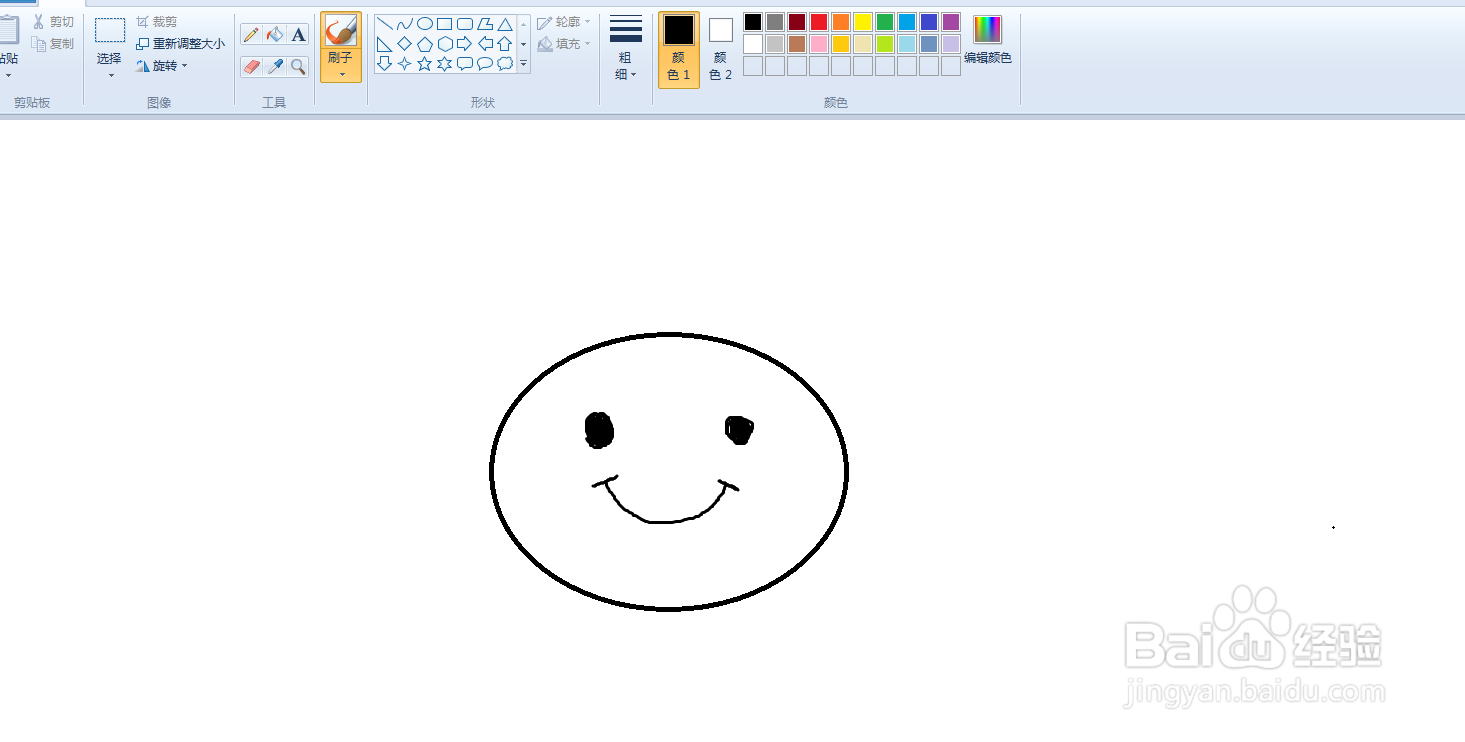Pick the green color swatch
Viewport: 1465px width, 742px height.
coord(885,22)
